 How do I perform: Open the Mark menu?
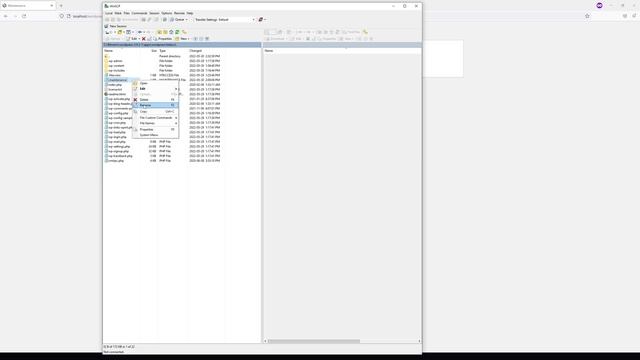[x=118, y=13]
